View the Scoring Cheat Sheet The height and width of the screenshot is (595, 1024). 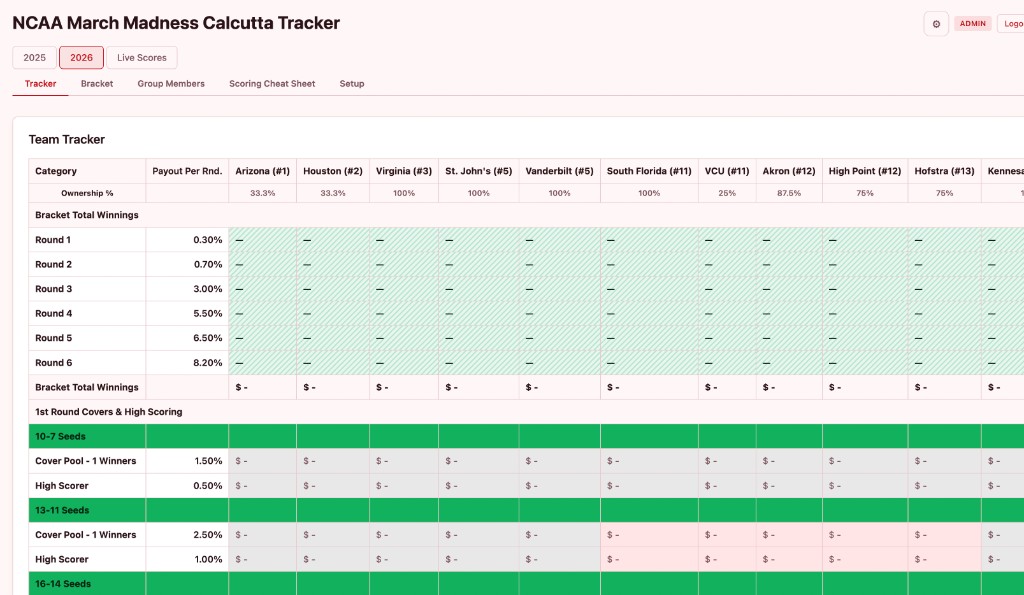tap(272, 84)
